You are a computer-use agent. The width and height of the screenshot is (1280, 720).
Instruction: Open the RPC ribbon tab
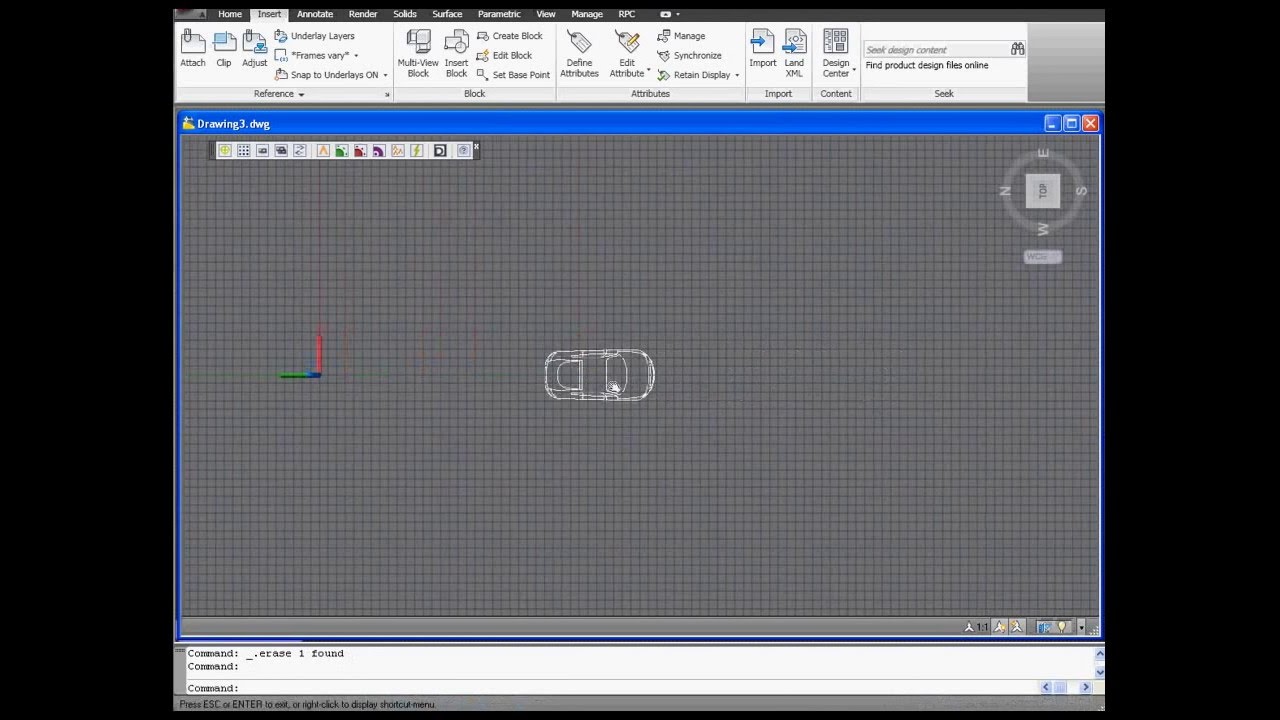pos(627,14)
